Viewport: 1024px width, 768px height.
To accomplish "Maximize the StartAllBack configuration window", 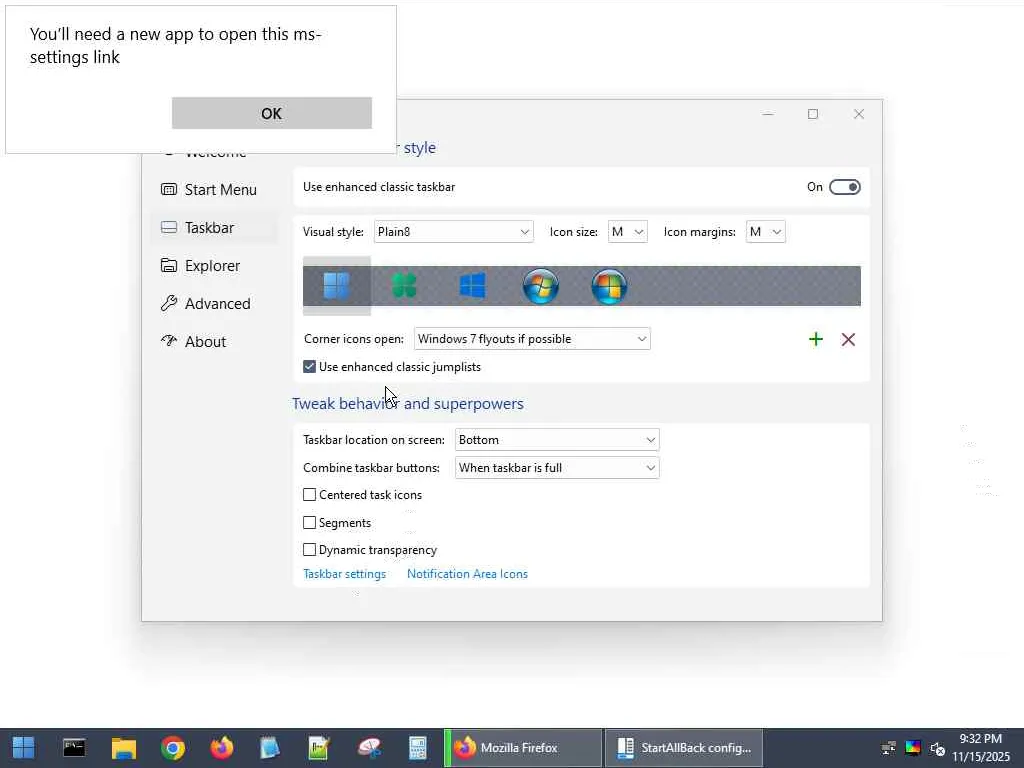I will 813,114.
